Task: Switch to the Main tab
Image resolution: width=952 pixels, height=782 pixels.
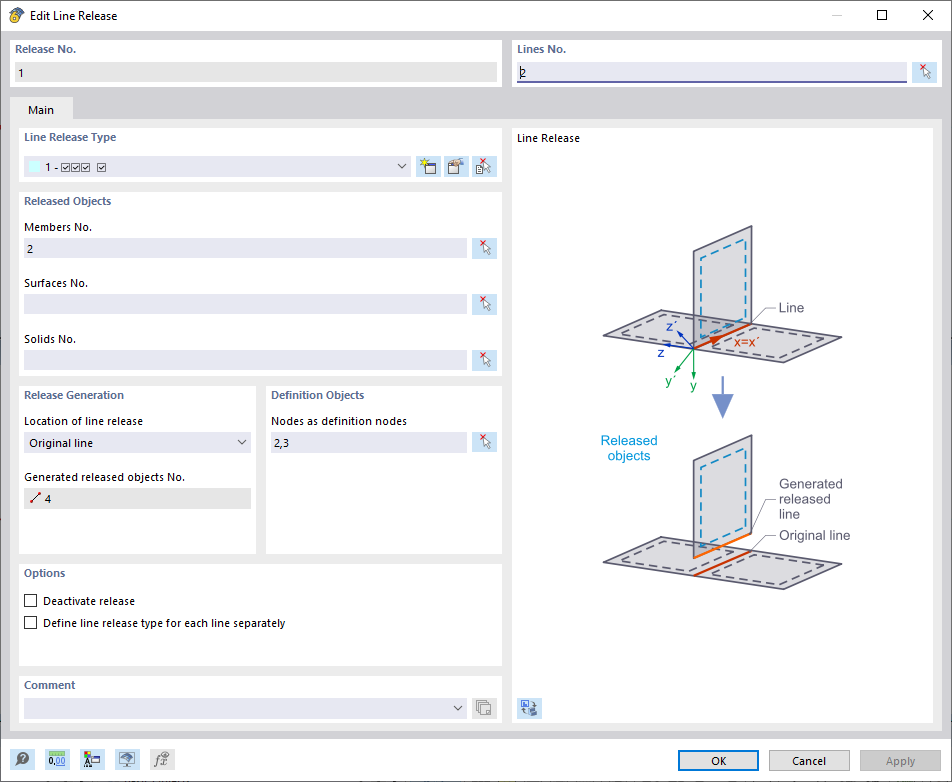Action: 41,109
